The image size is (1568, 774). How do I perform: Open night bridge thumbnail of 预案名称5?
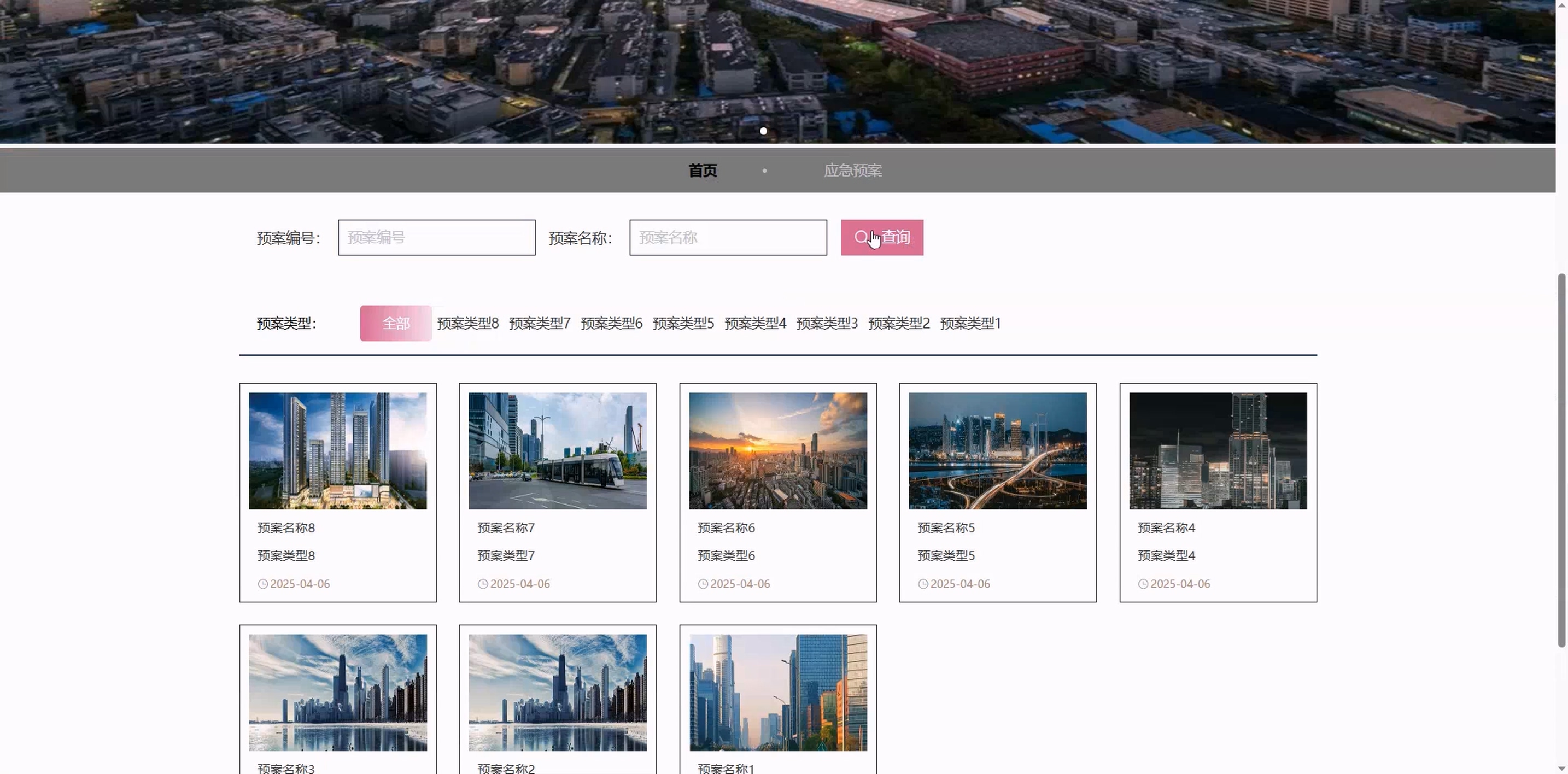997,450
